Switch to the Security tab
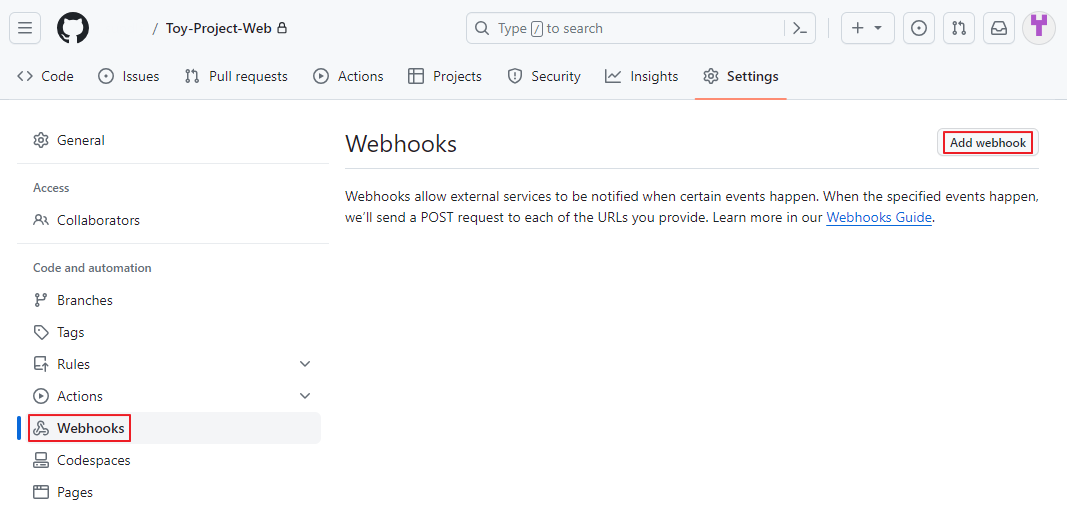This screenshot has width=1067, height=506. pos(544,76)
